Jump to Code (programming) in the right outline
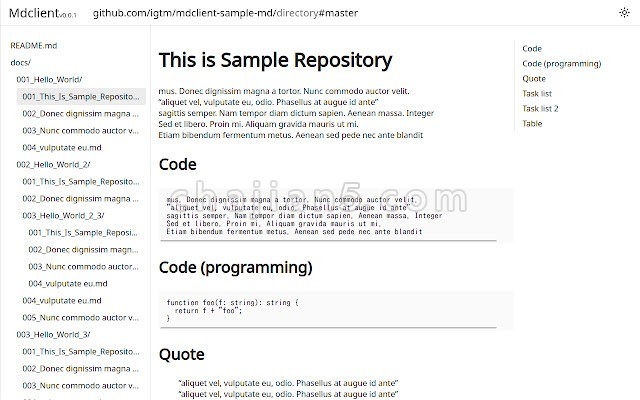The height and width of the screenshot is (400, 640). [553, 63]
